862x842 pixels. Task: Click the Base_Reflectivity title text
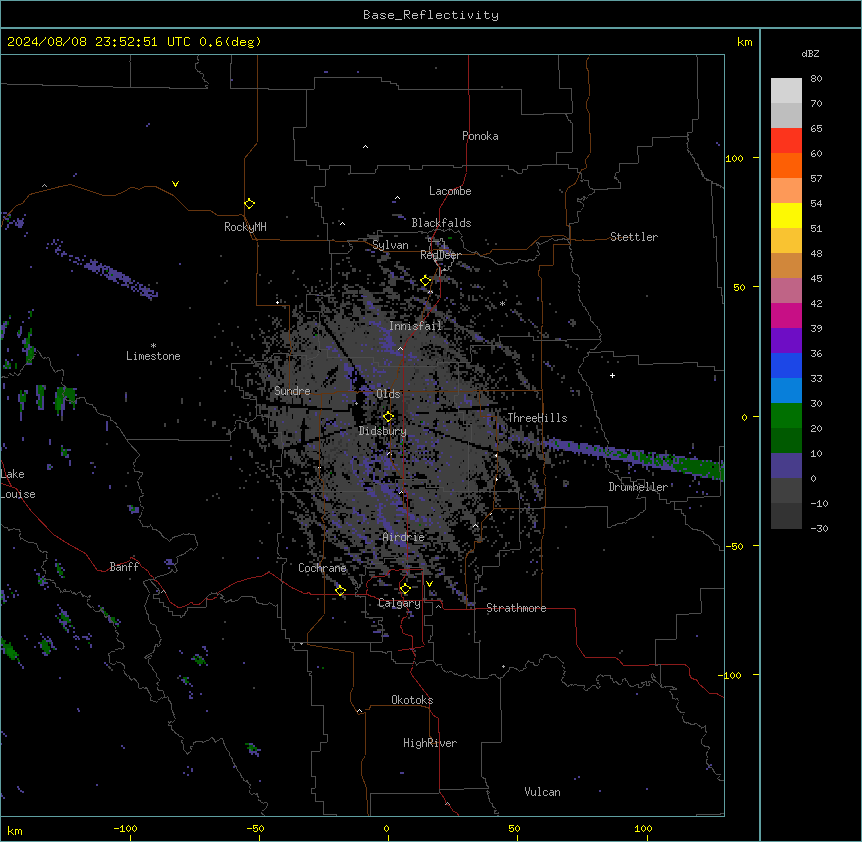pyautogui.click(x=431, y=15)
